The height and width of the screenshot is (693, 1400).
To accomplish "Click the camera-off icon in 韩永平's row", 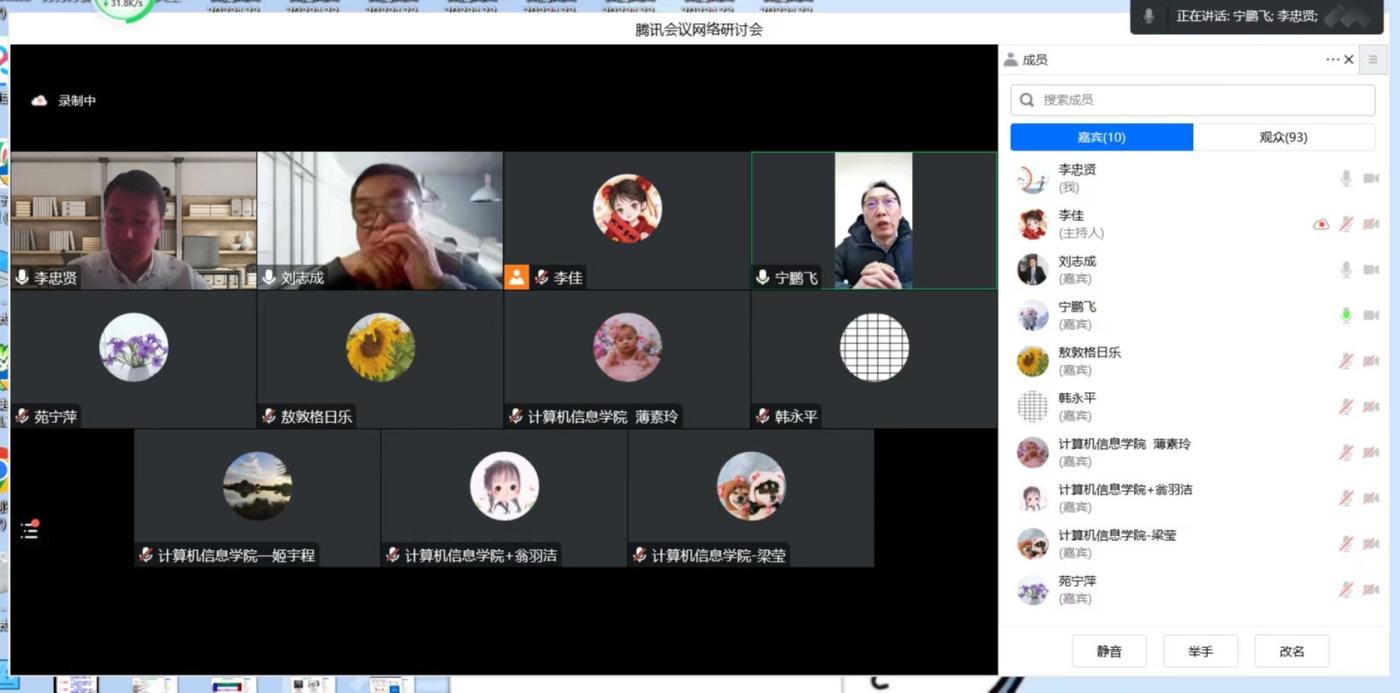I will [1370, 407].
